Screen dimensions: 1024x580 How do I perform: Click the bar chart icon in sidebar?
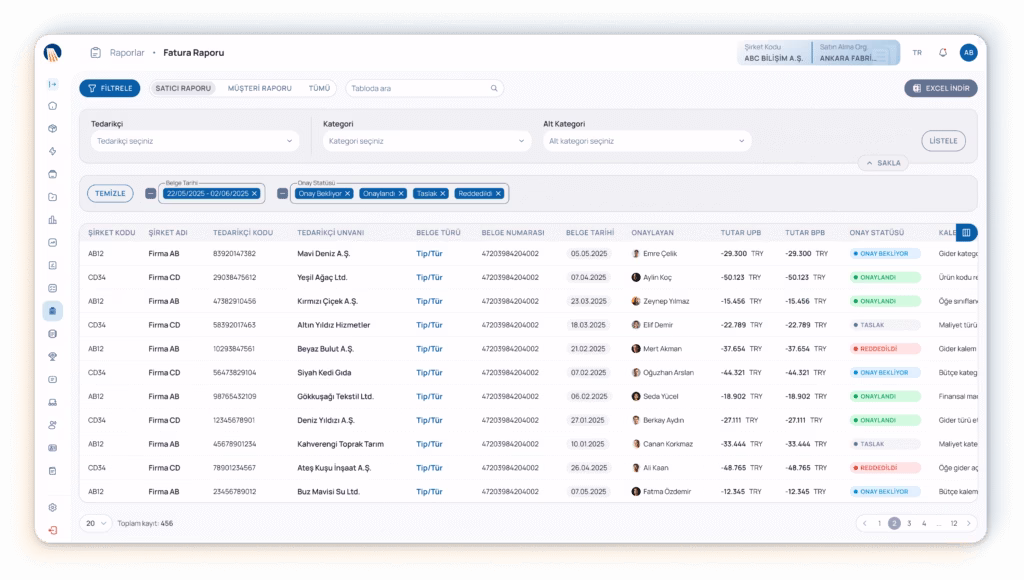coord(53,220)
